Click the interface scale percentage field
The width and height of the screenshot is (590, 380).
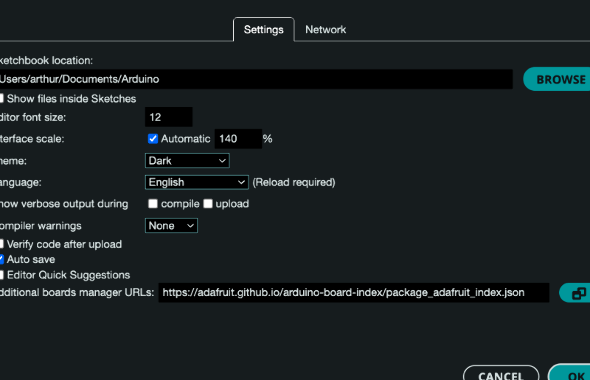238,139
